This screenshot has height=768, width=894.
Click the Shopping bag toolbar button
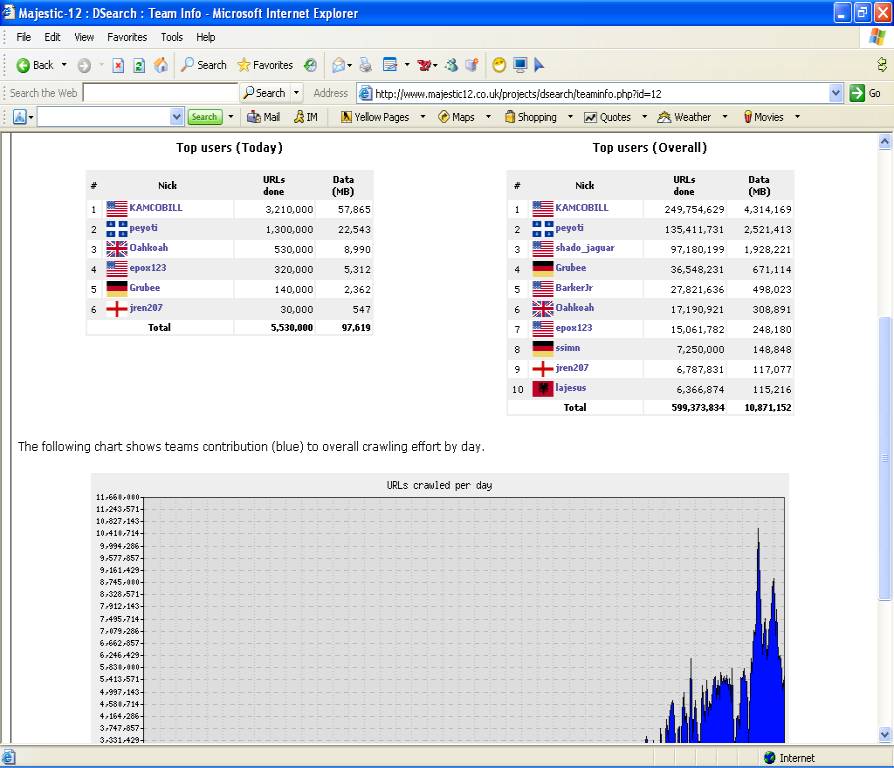tap(530, 117)
